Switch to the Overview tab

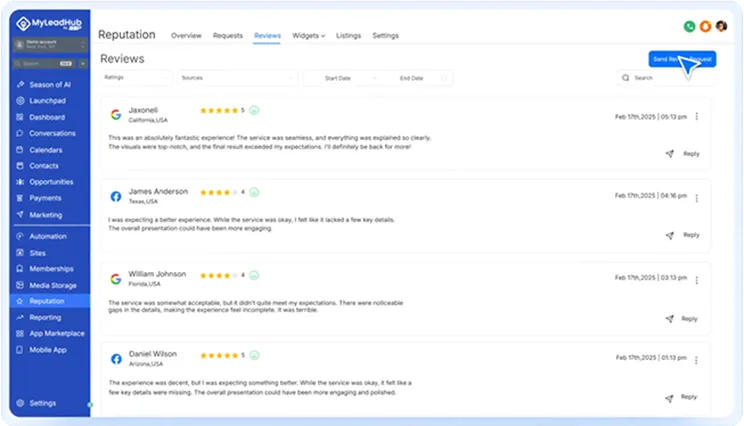(x=186, y=36)
